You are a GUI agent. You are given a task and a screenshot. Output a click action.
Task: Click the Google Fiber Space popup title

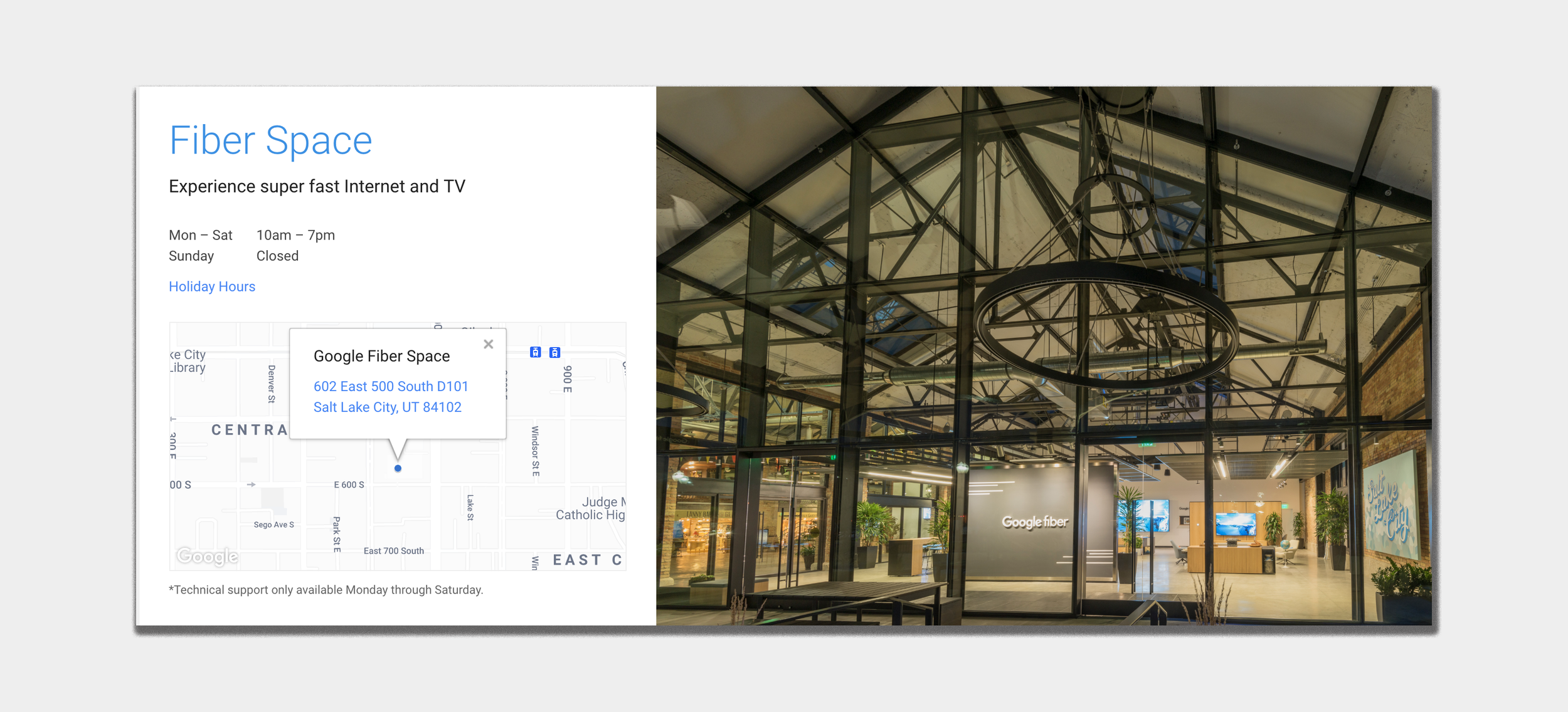pos(381,356)
